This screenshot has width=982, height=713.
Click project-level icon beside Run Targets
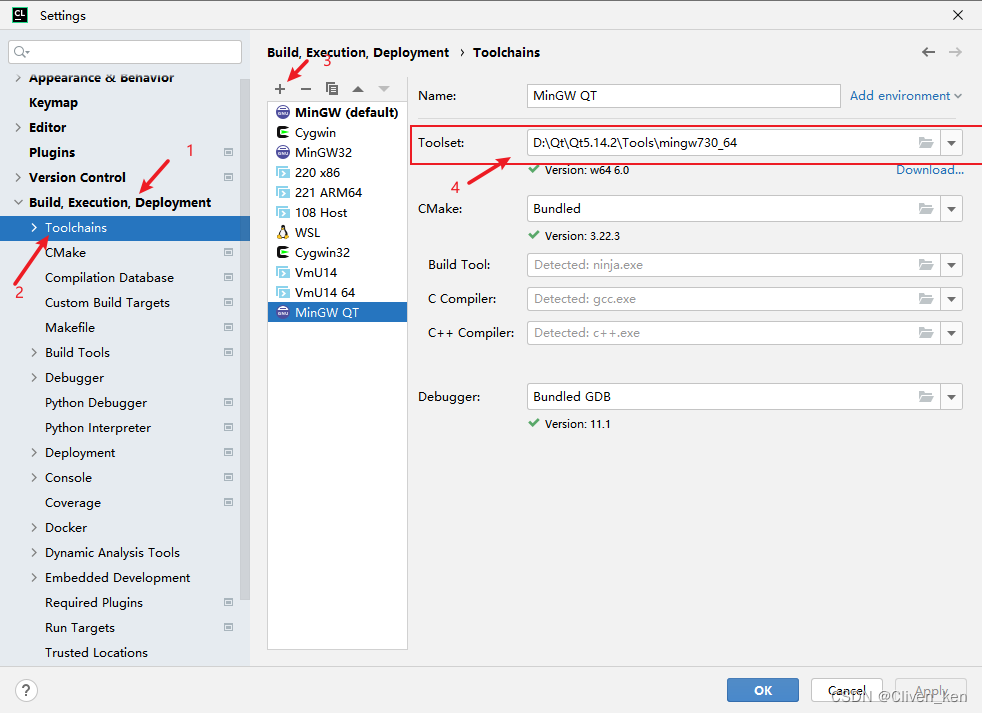click(x=229, y=627)
